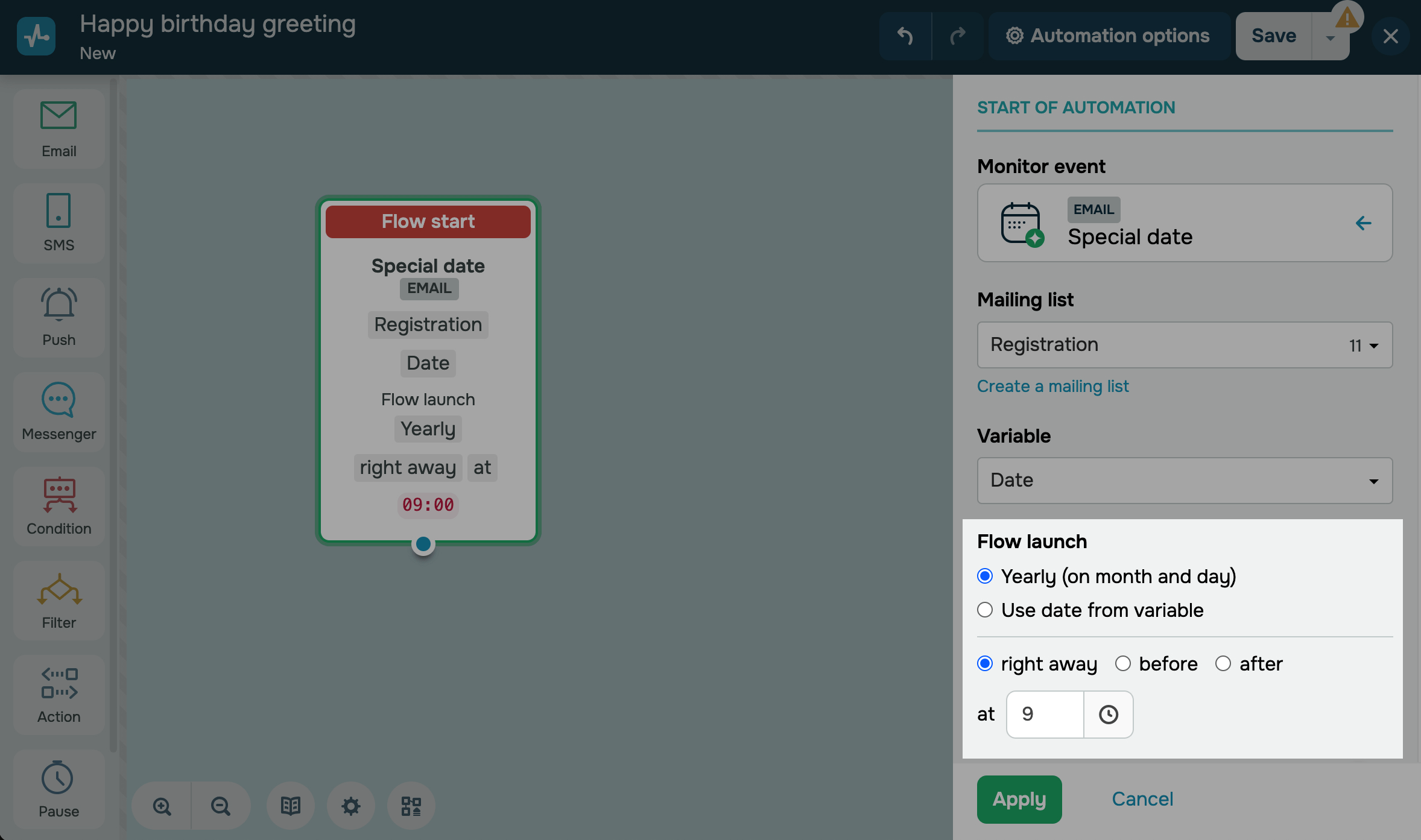Open clock time picker icon

1108,714
